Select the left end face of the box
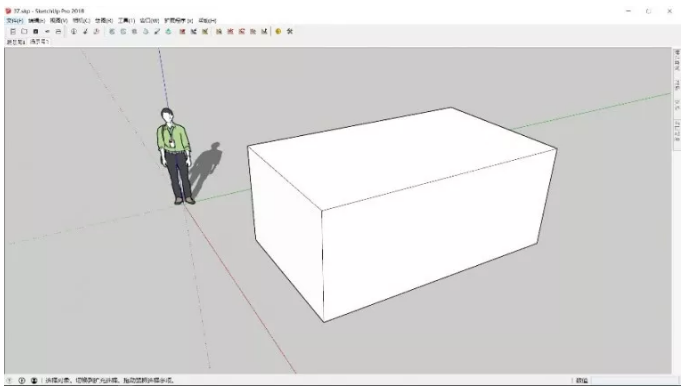This screenshot has height=391, width=689. (x=288, y=228)
